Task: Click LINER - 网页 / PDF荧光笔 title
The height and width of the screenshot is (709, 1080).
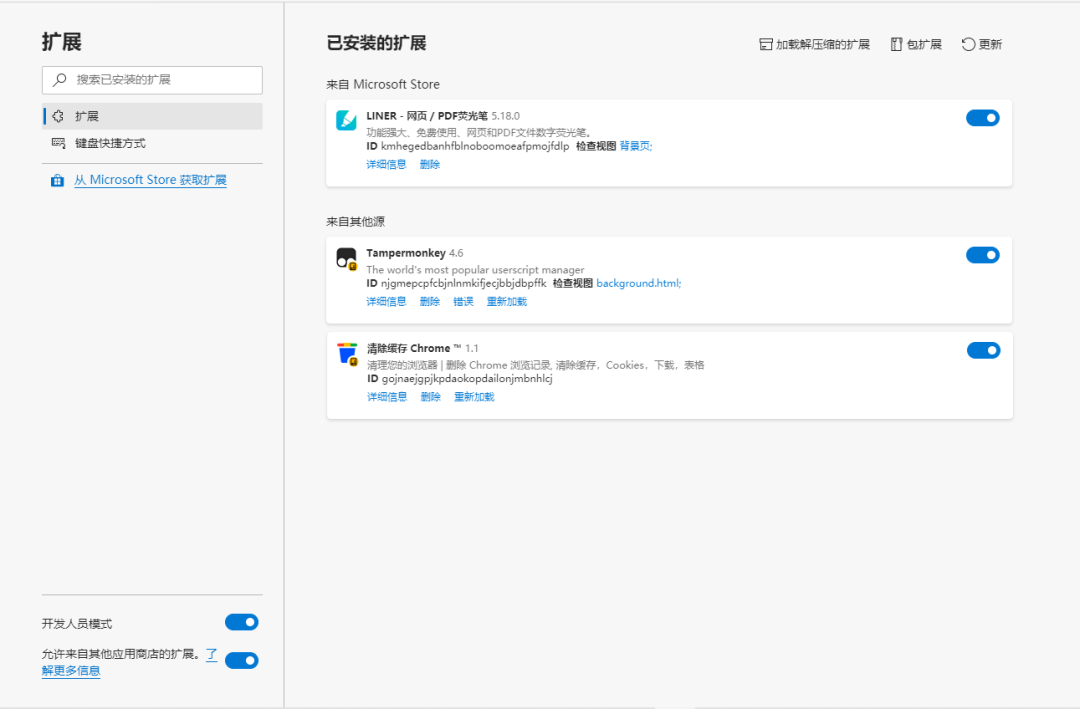Action: 427,116
